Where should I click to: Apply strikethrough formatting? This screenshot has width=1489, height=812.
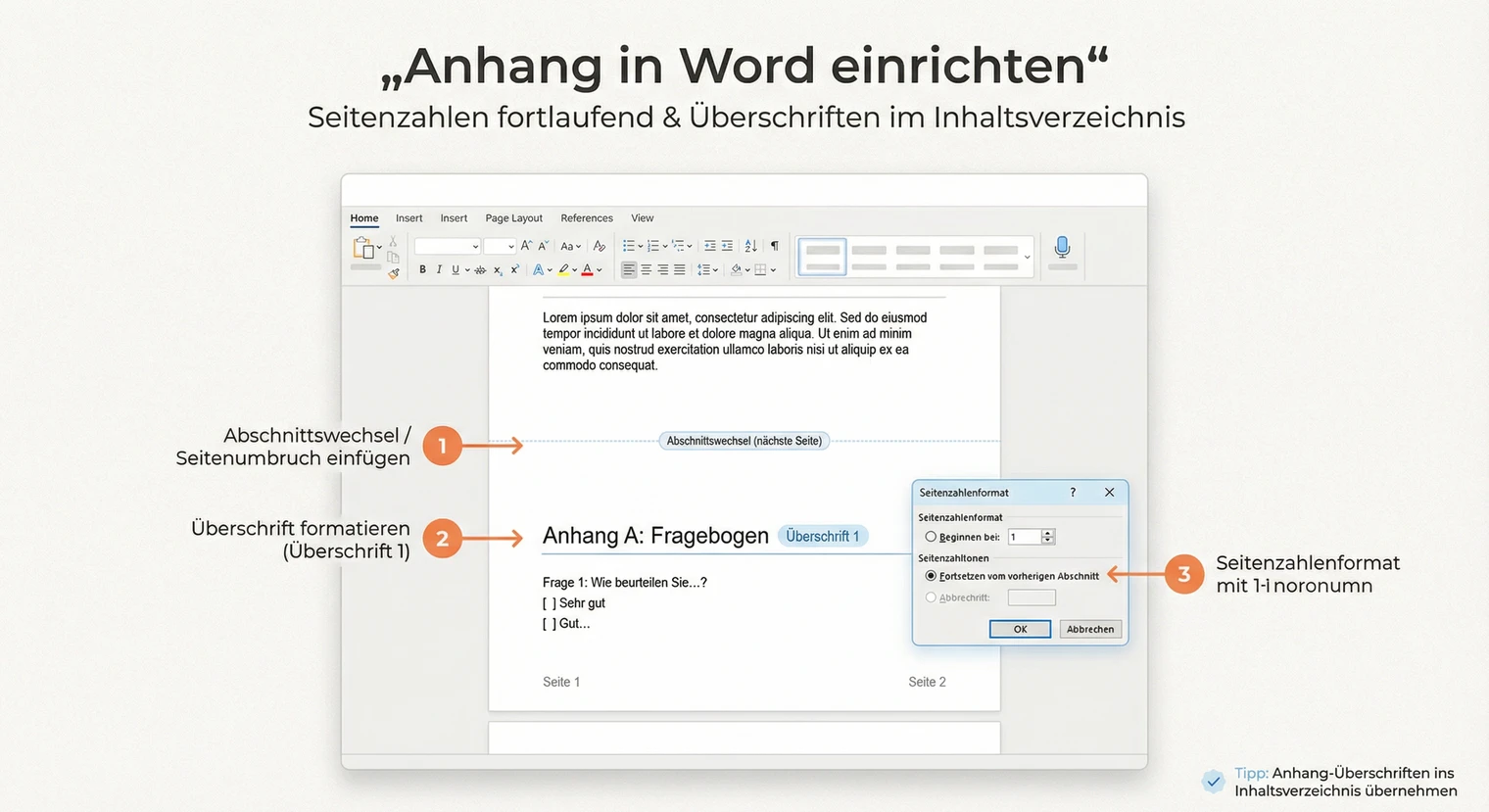click(480, 268)
